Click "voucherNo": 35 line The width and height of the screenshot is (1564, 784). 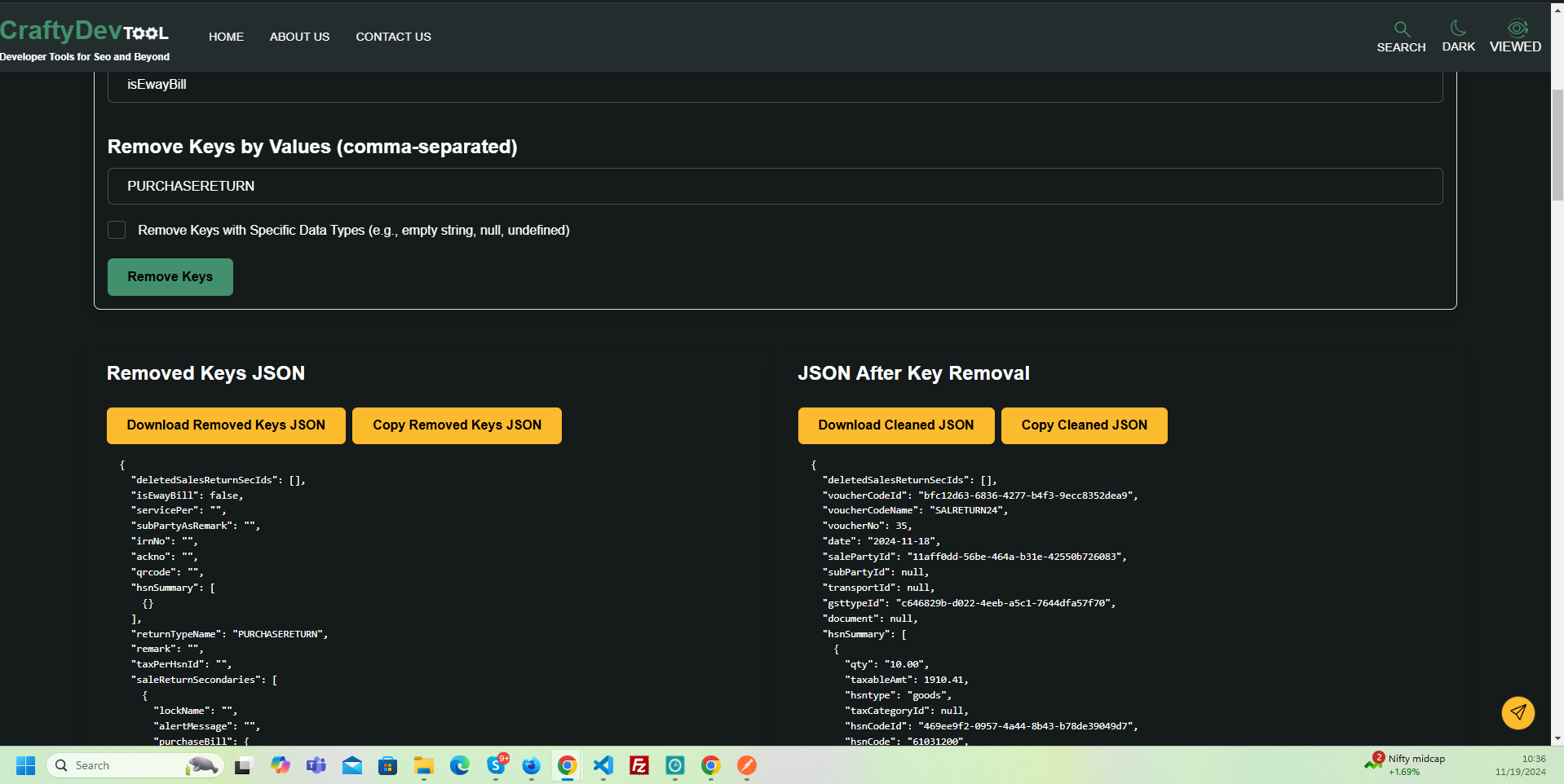[867, 526]
